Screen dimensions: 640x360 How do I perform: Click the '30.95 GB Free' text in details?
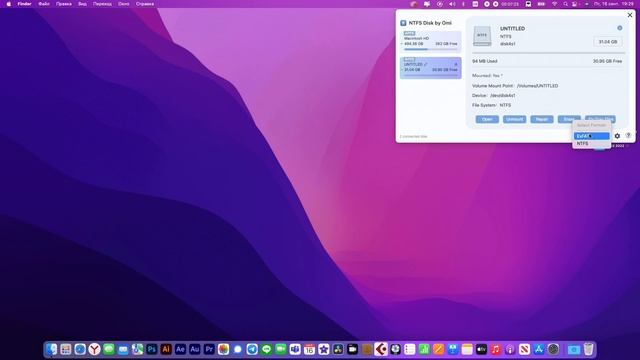[607, 61]
